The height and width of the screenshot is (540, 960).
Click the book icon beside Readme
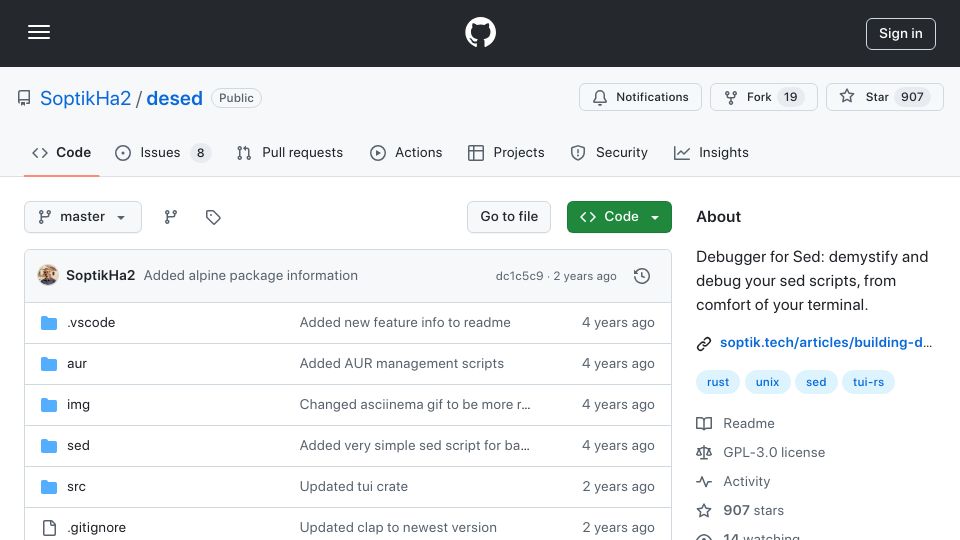[704, 424]
